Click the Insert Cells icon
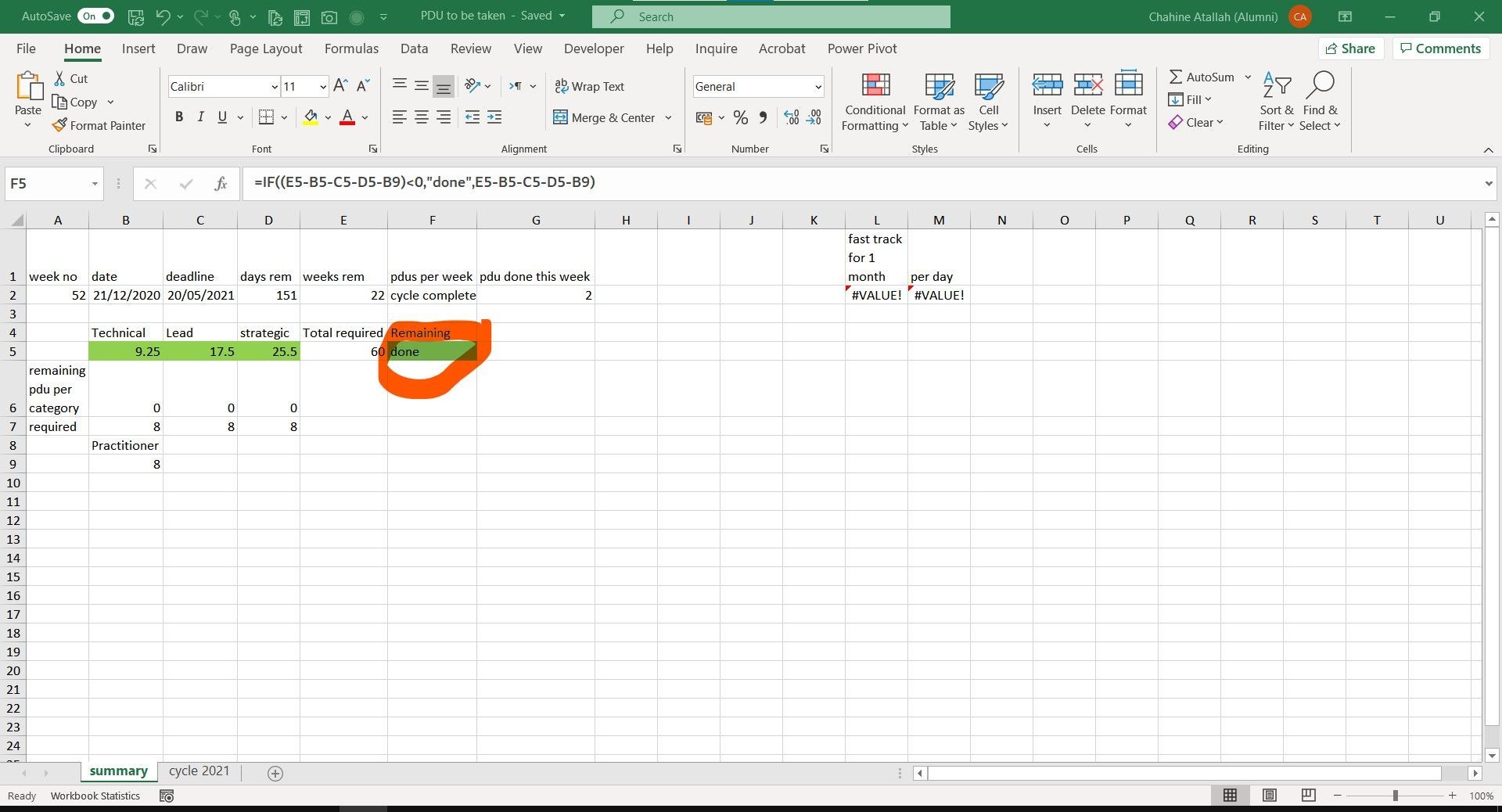 click(1047, 86)
